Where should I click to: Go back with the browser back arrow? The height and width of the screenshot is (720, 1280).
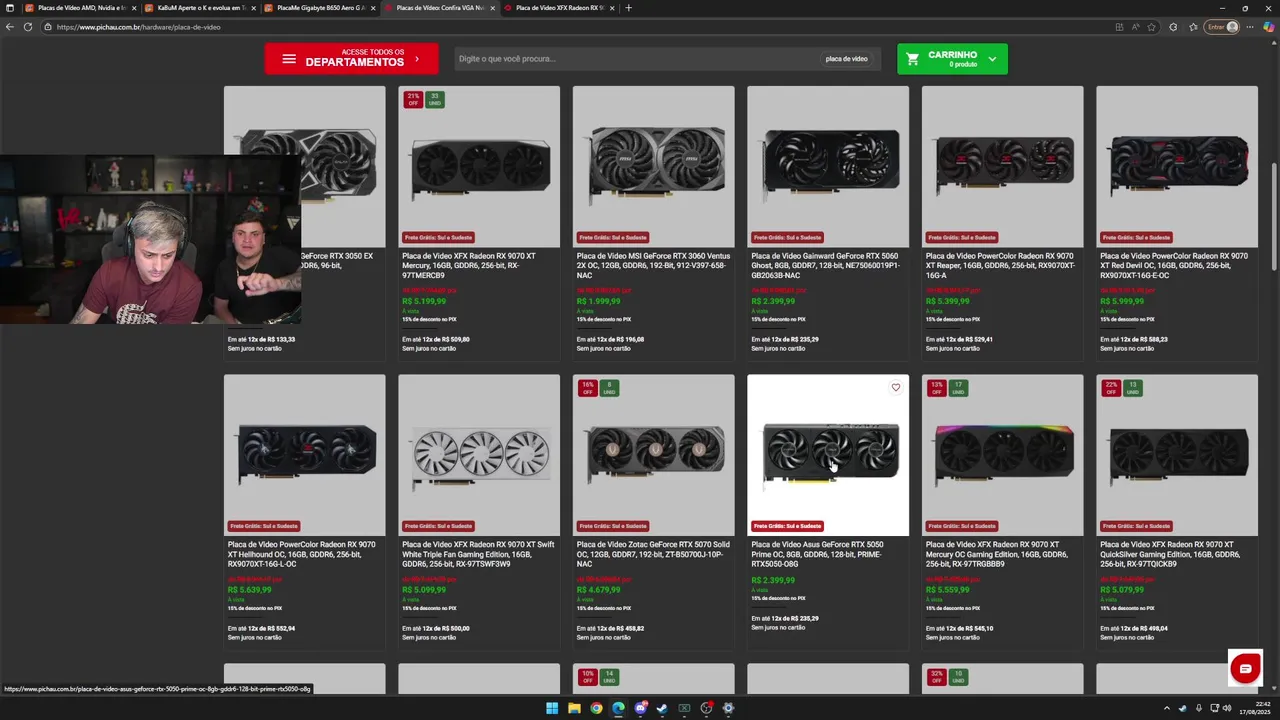tap(10, 27)
